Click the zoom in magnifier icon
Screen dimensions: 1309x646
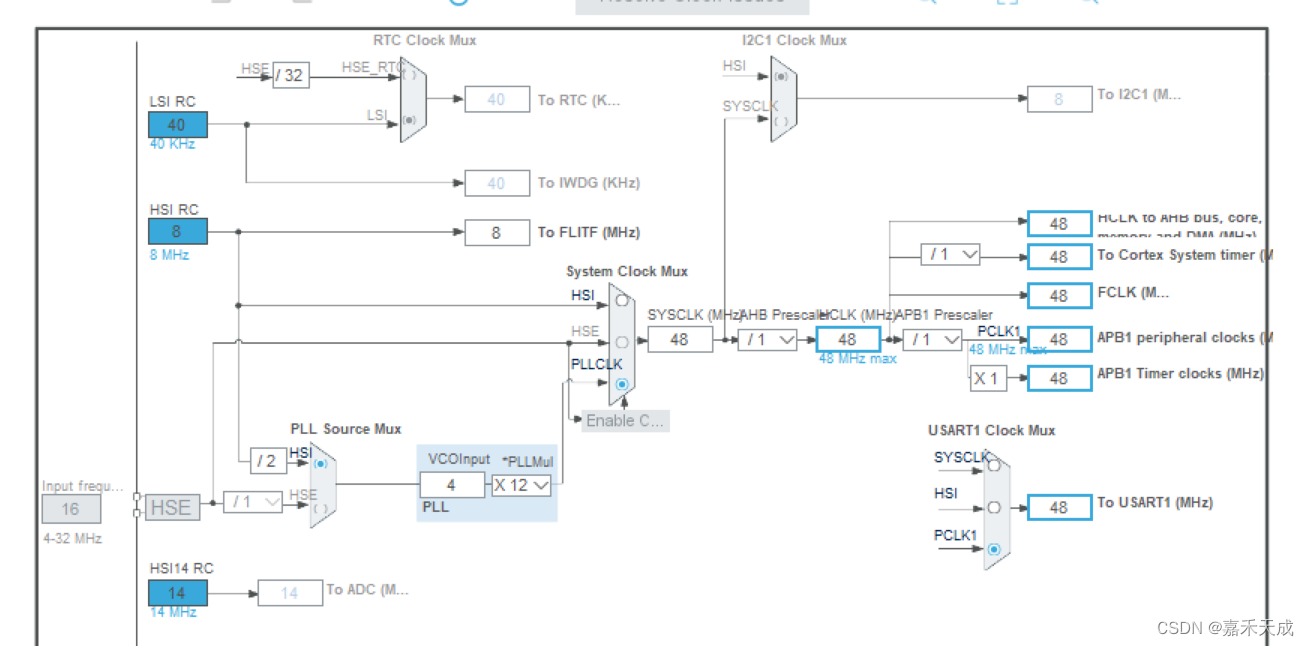(x=925, y=4)
